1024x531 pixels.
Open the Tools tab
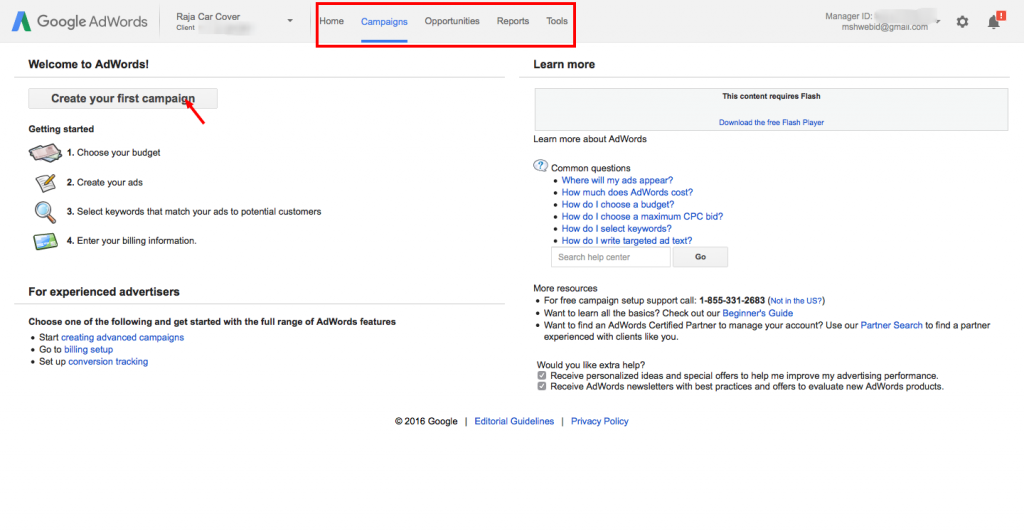pyautogui.click(x=557, y=21)
